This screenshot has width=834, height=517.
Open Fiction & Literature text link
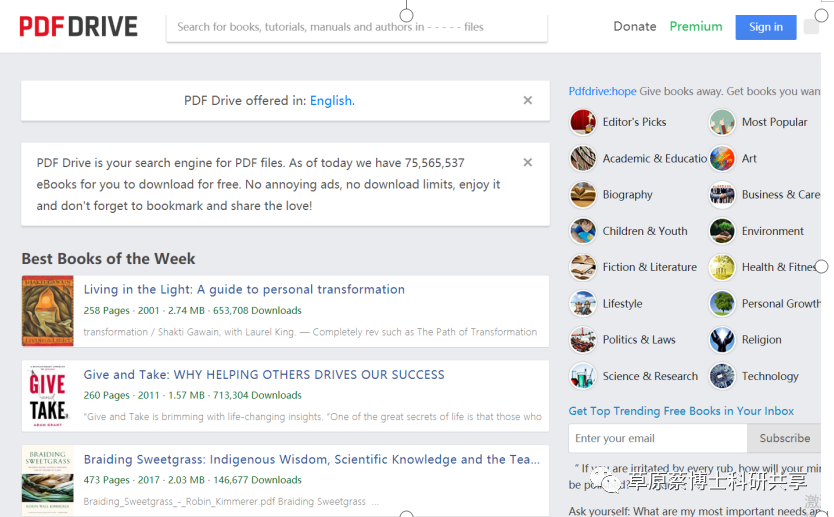click(x=649, y=267)
